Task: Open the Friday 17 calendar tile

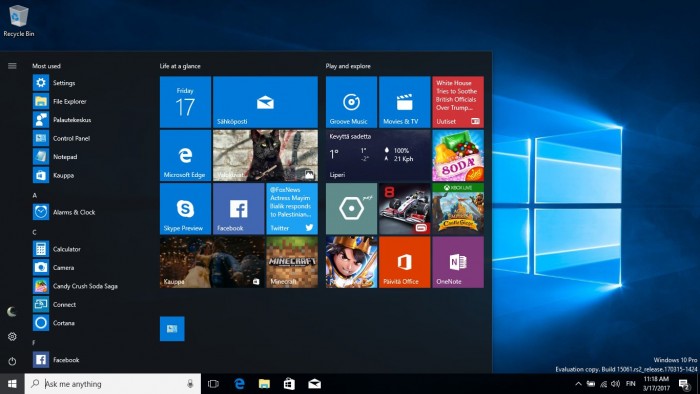Action: point(185,102)
